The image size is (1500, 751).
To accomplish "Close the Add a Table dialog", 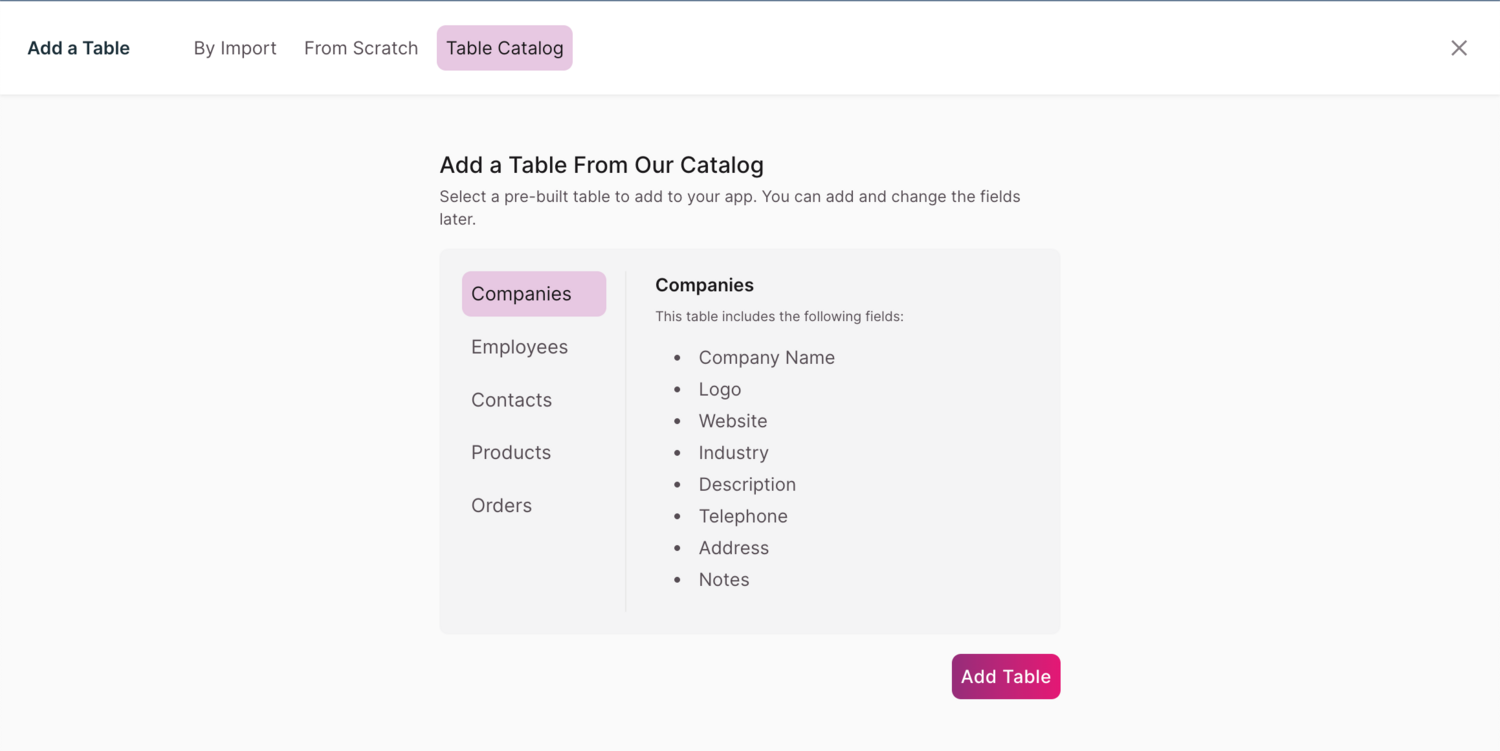I will (1459, 47).
